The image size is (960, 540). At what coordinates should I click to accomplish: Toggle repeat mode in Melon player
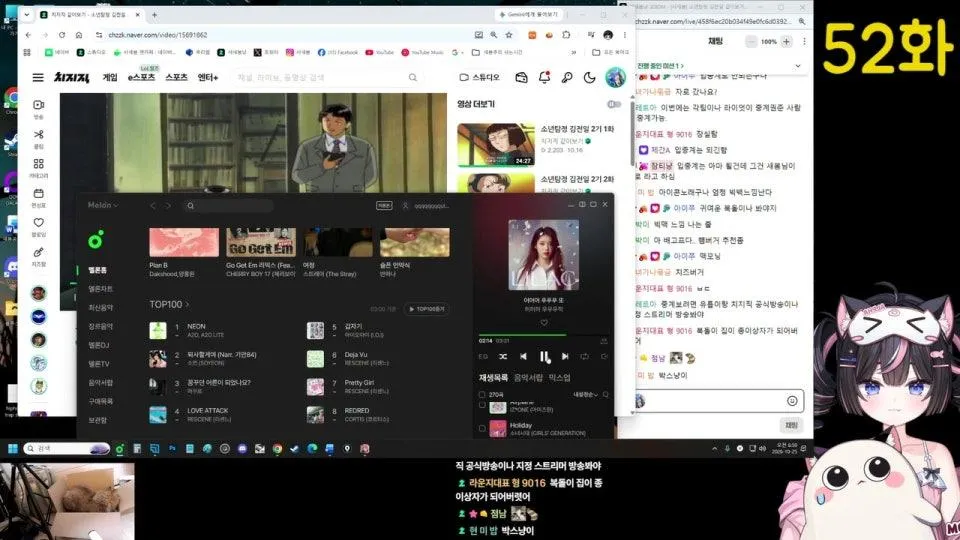tap(585, 356)
